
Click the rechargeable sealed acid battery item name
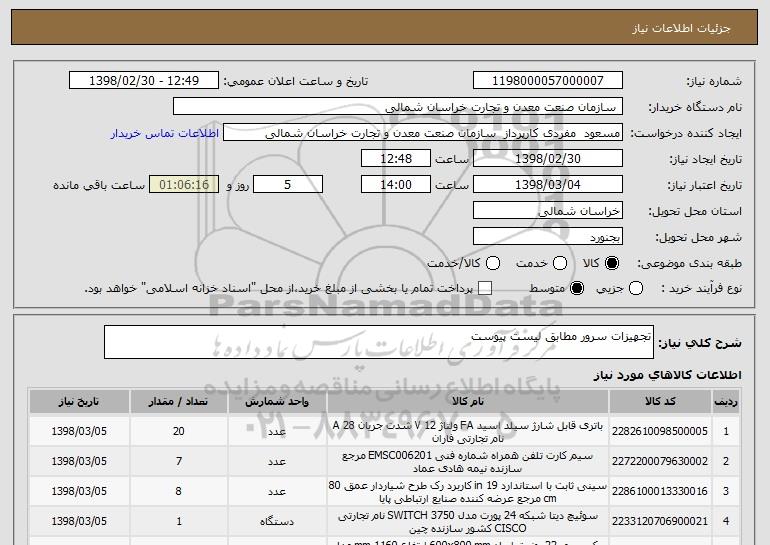click(468, 432)
